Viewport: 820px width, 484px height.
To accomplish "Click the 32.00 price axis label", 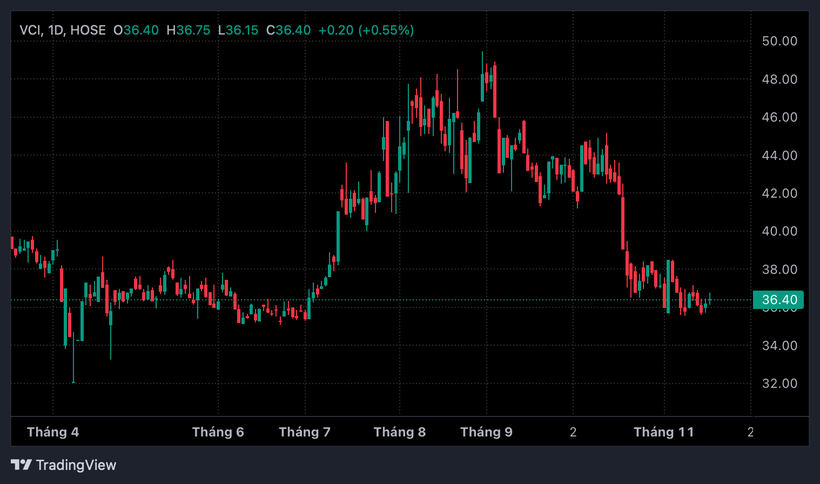I will coord(778,383).
